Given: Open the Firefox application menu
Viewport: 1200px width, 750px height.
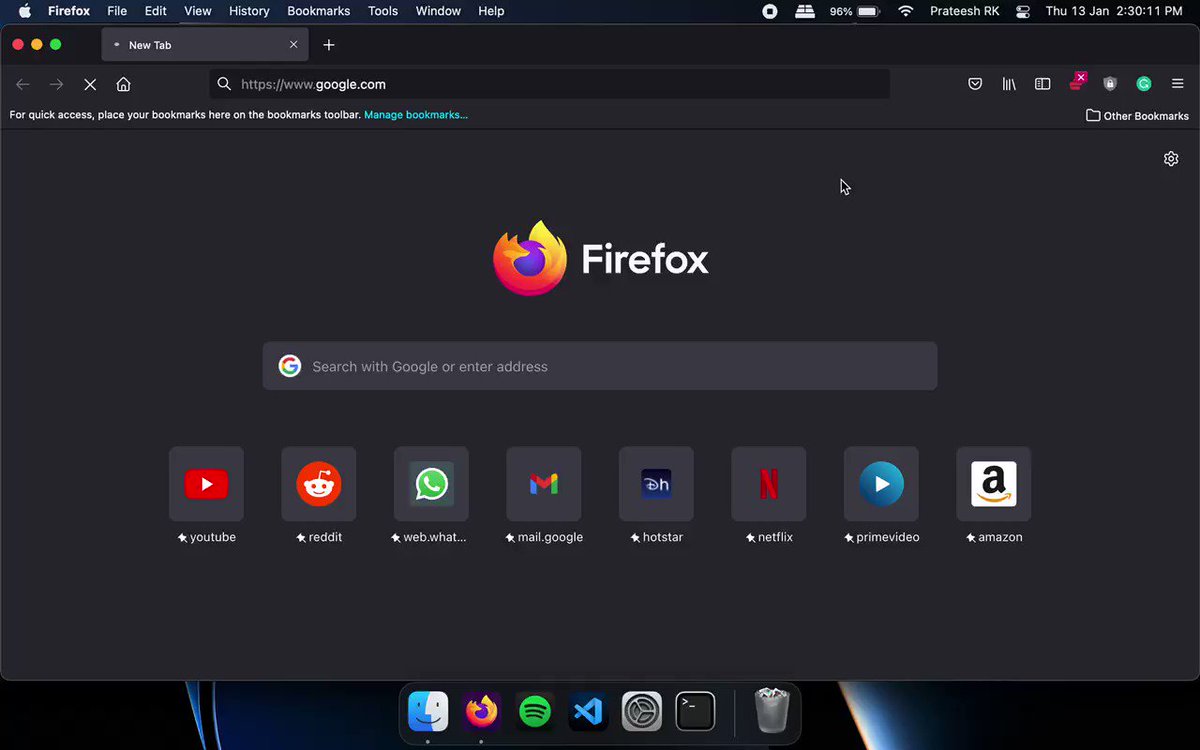Looking at the screenshot, I should point(69,11).
